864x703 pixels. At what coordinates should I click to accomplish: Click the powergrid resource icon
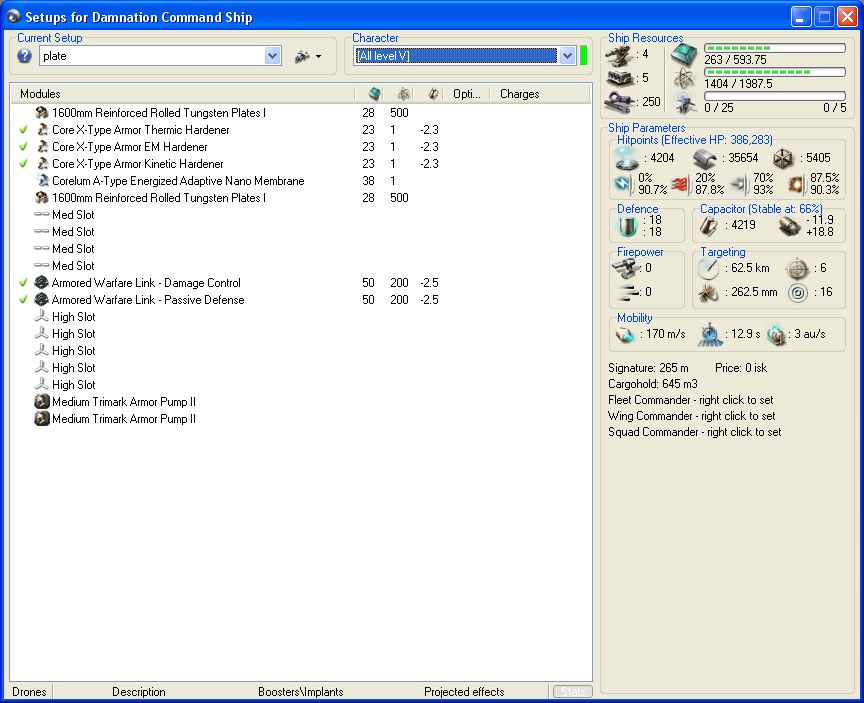click(x=684, y=79)
